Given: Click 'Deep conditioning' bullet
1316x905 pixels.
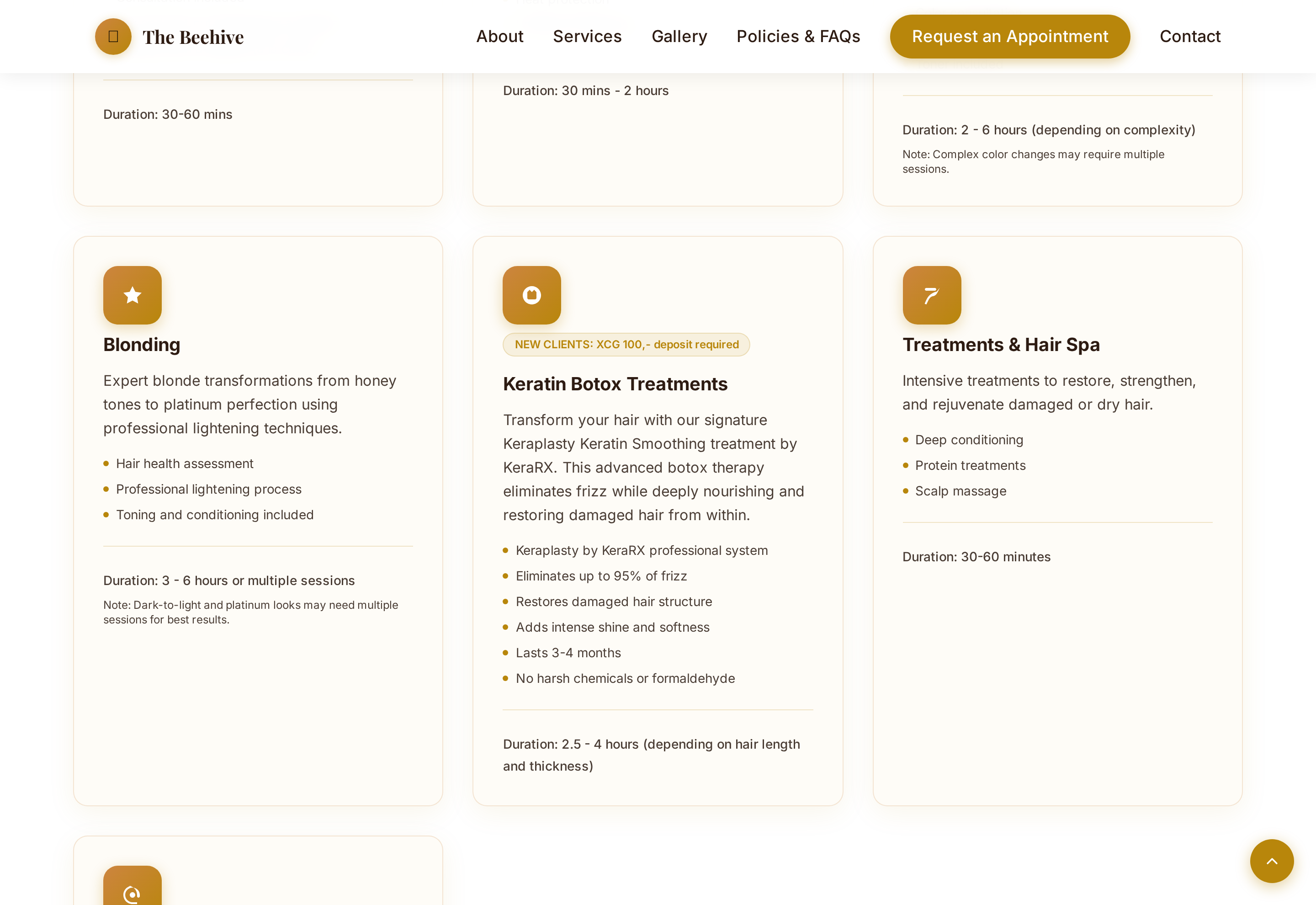Looking at the screenshot, I should [x=969, y=439].
